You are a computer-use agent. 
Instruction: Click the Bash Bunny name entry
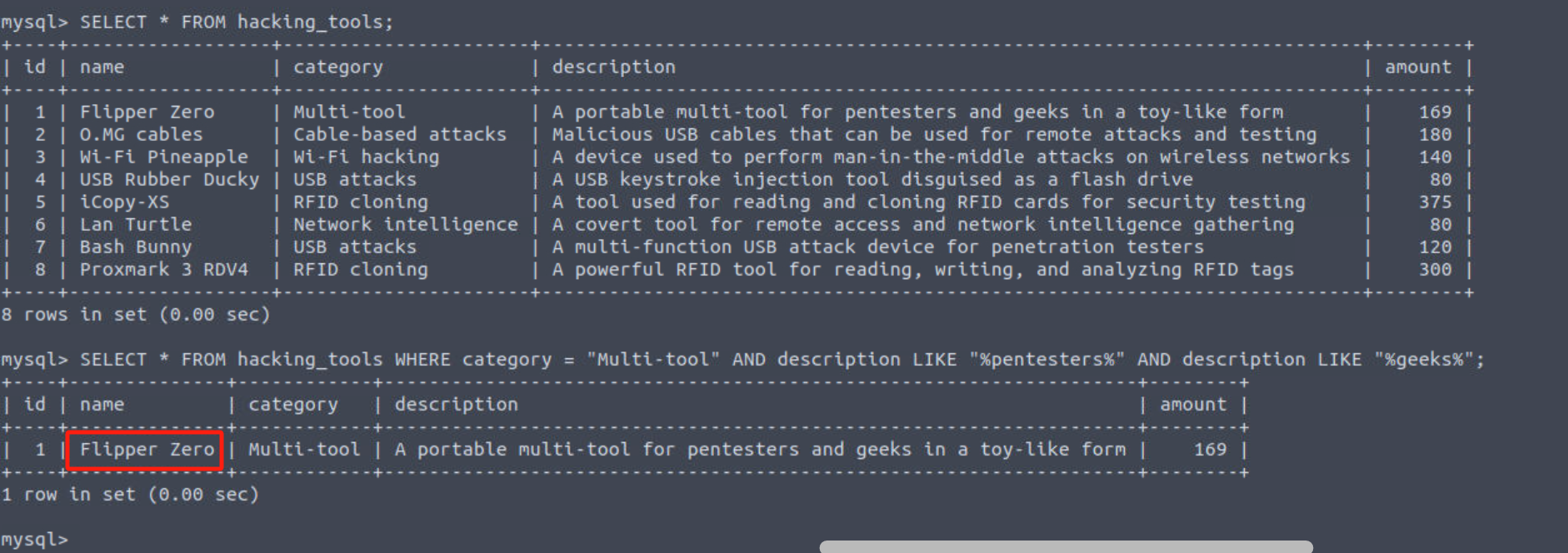coord(135,247)
